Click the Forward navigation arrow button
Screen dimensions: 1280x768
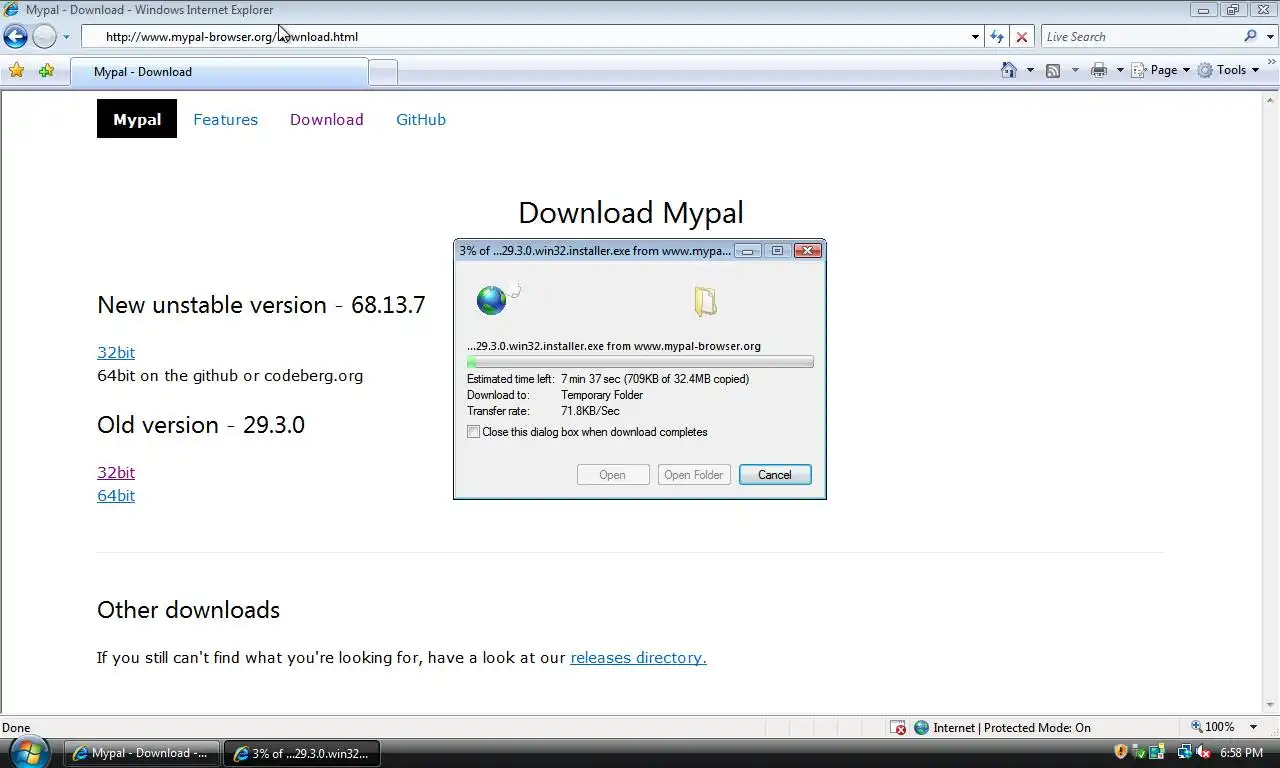point(44,37)
